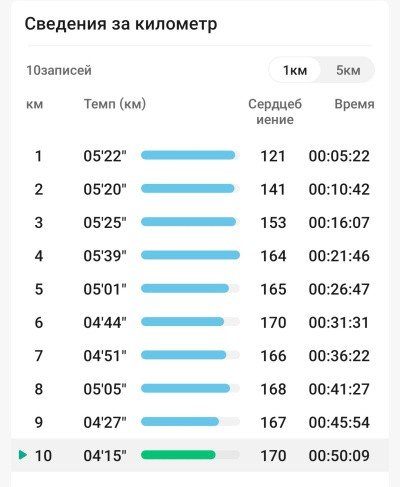
Task: Open the kilometer 1 row with pace 05'22"
Action: pyautogui.click(x=200, y=156)
